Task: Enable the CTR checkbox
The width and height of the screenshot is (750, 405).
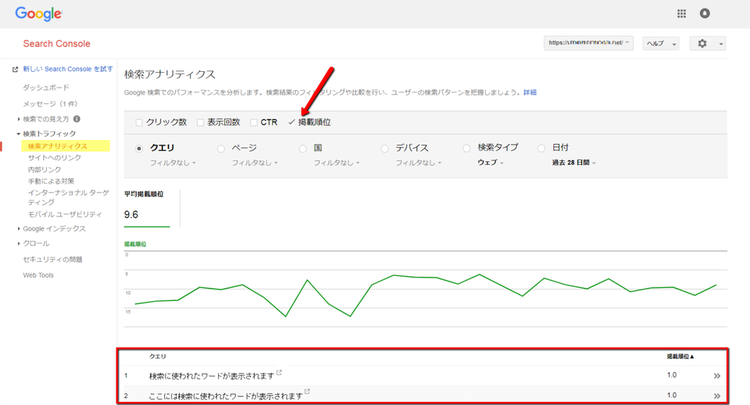Action: tap(254, 122)
